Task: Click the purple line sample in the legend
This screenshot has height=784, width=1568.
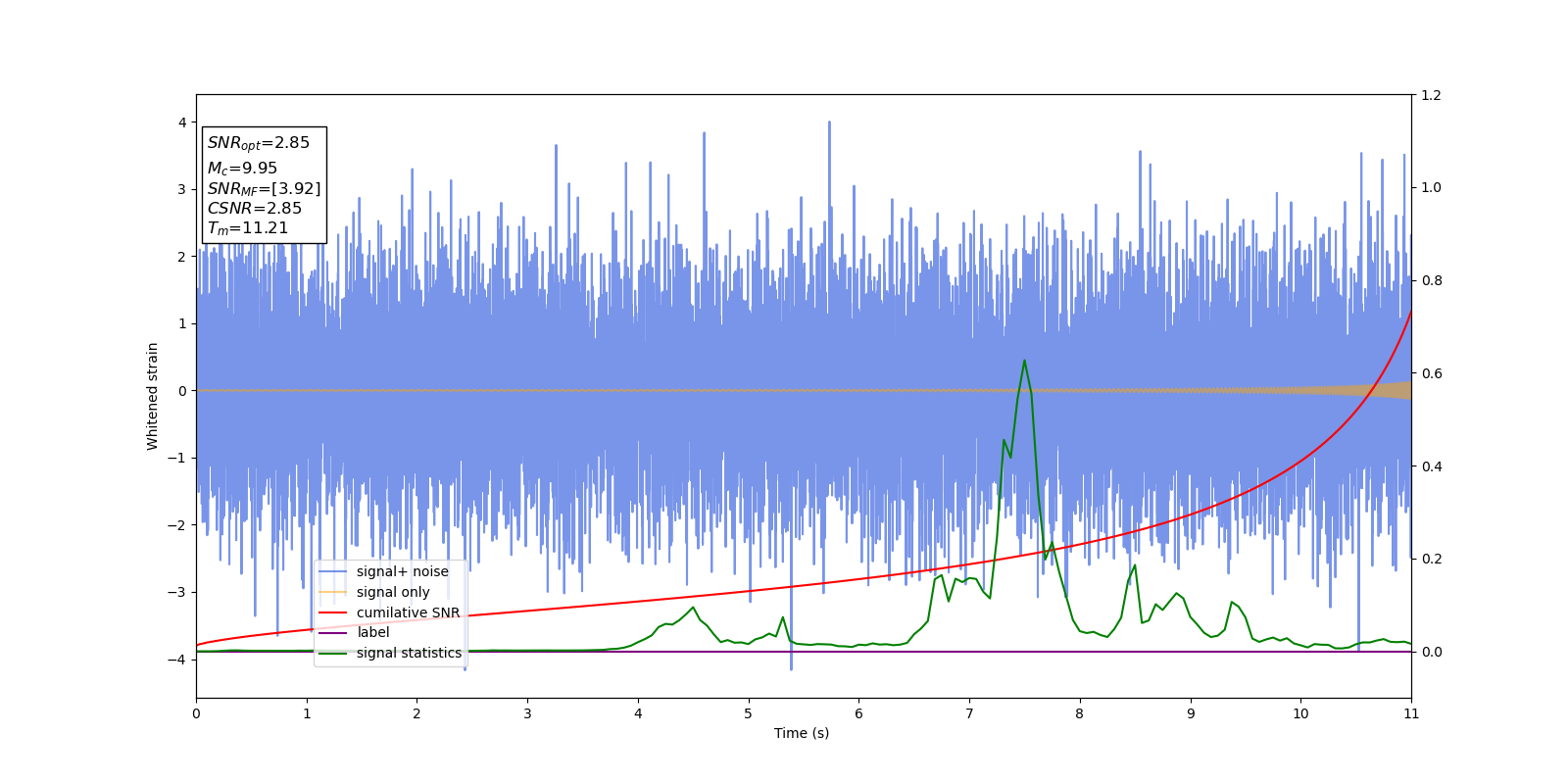Action: coord(333,633)
